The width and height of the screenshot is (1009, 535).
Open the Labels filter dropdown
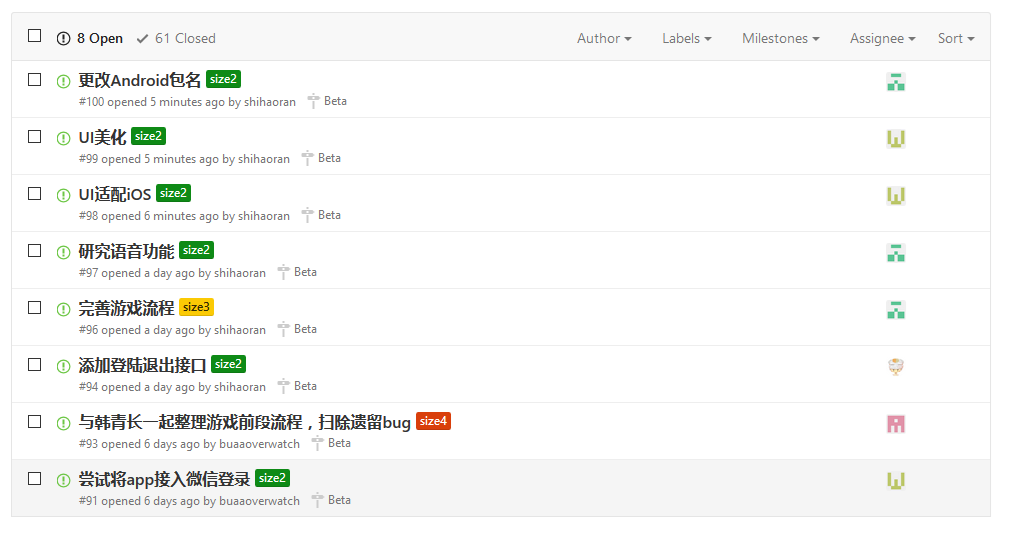[687, 39]
